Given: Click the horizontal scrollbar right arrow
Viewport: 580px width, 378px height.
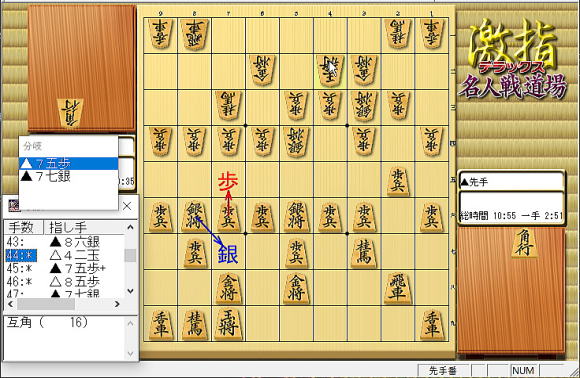Looking at the screenshot, I should coord(117,304).
